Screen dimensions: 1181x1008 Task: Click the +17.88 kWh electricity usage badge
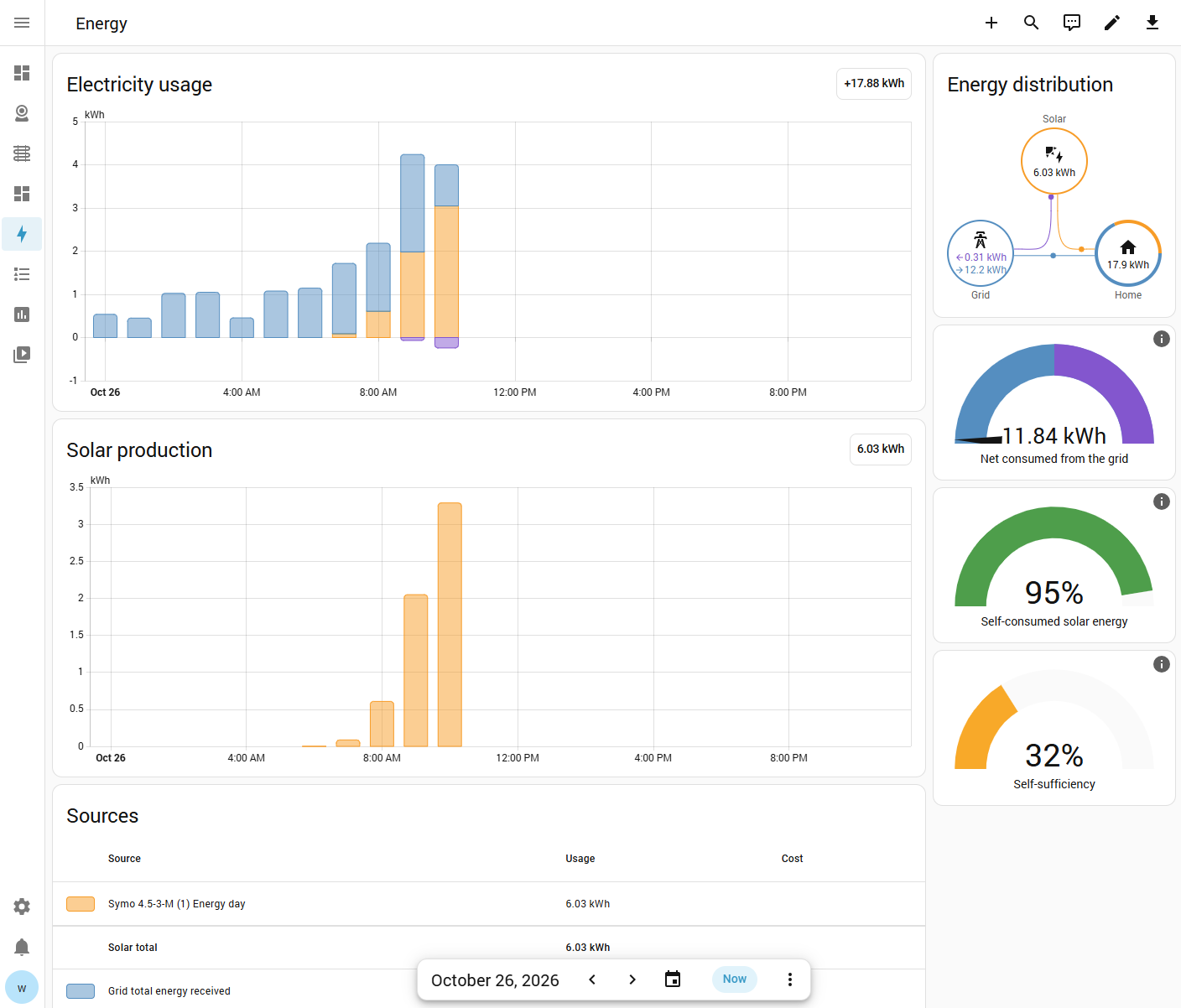[874, 84]
